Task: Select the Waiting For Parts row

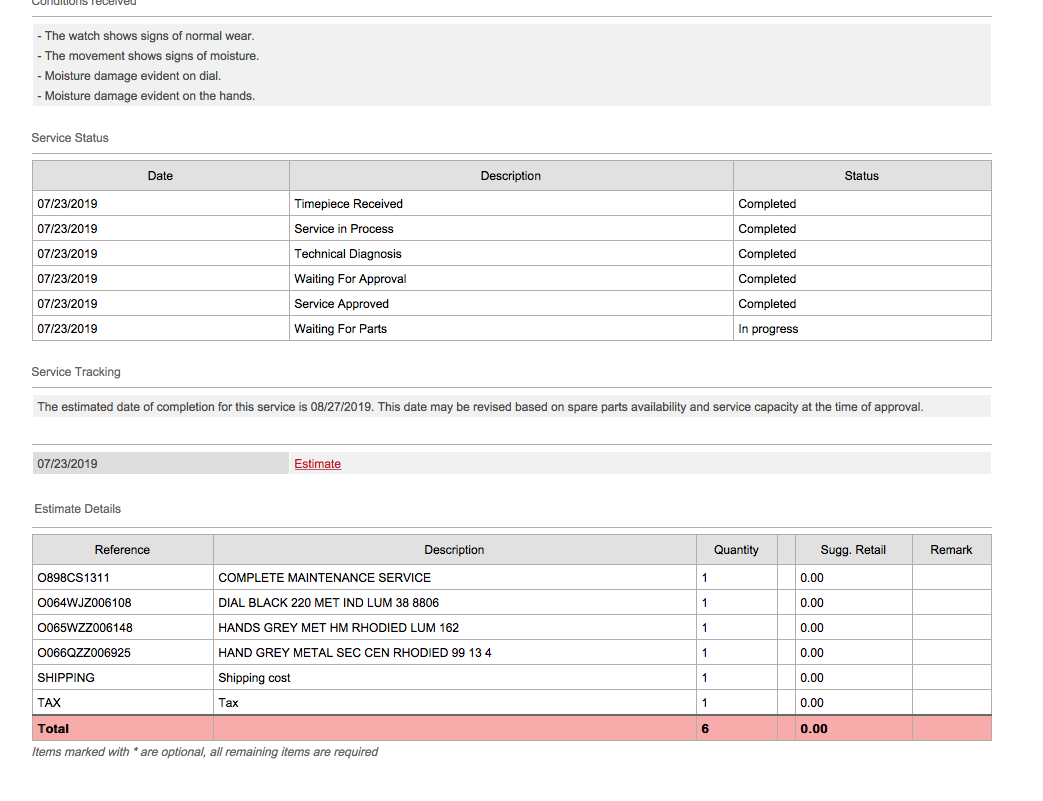Action: click(512, 329)
